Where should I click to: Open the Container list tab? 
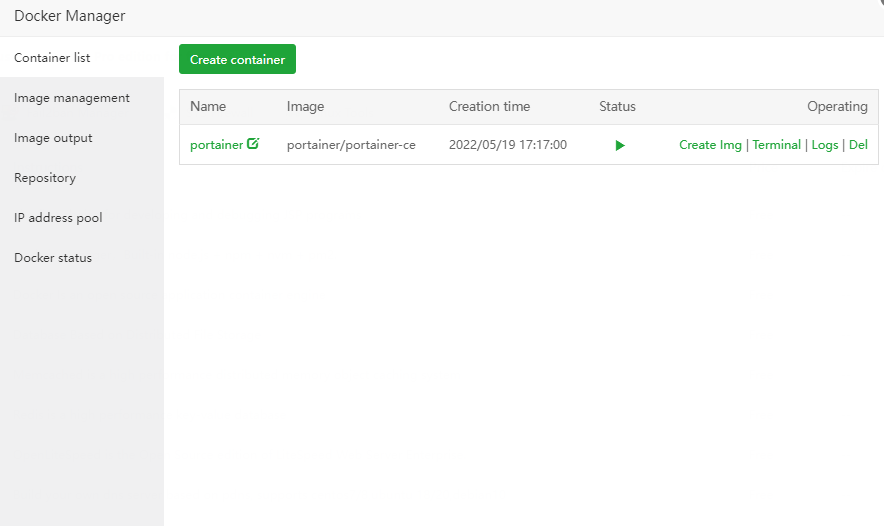[x=52, y=58]
